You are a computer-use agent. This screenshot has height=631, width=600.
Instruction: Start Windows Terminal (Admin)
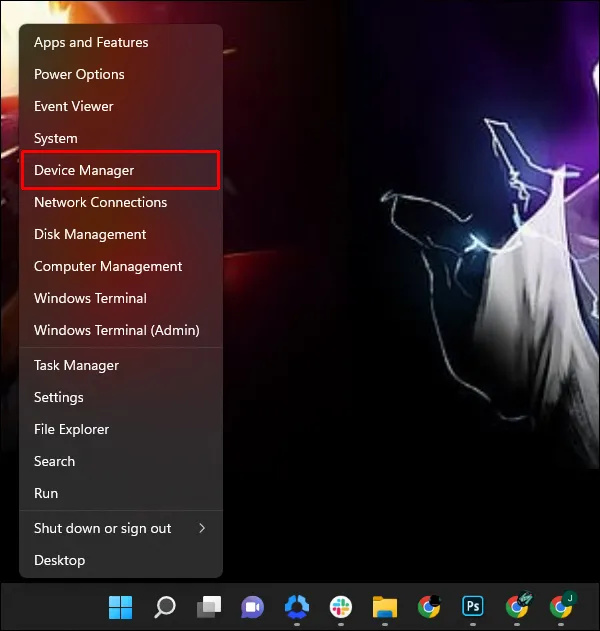pos(121,330)
